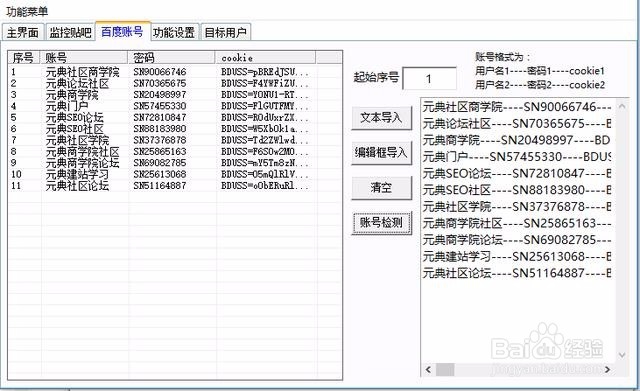Click the 账号检测 button
Screen dimensions: 640x391
click(x=381, y=222)
